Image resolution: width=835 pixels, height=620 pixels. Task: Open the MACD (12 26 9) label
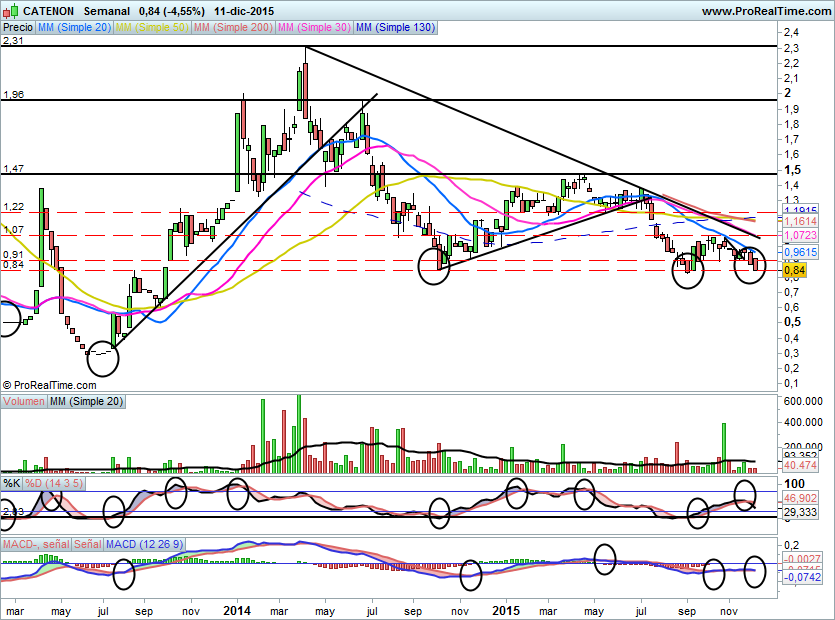(x=144, y=544)
